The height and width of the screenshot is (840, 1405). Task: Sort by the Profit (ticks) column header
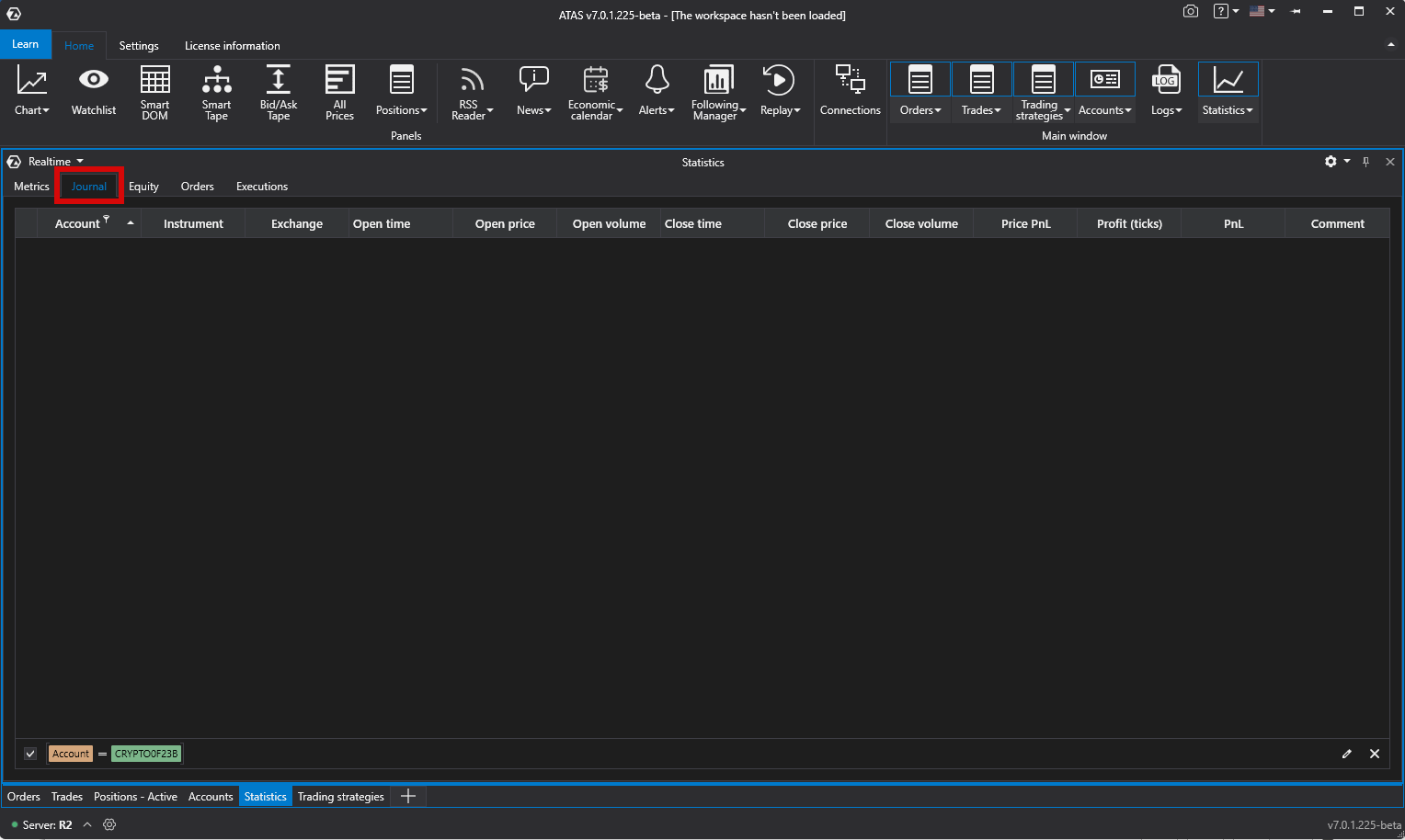pos(1129,223)
